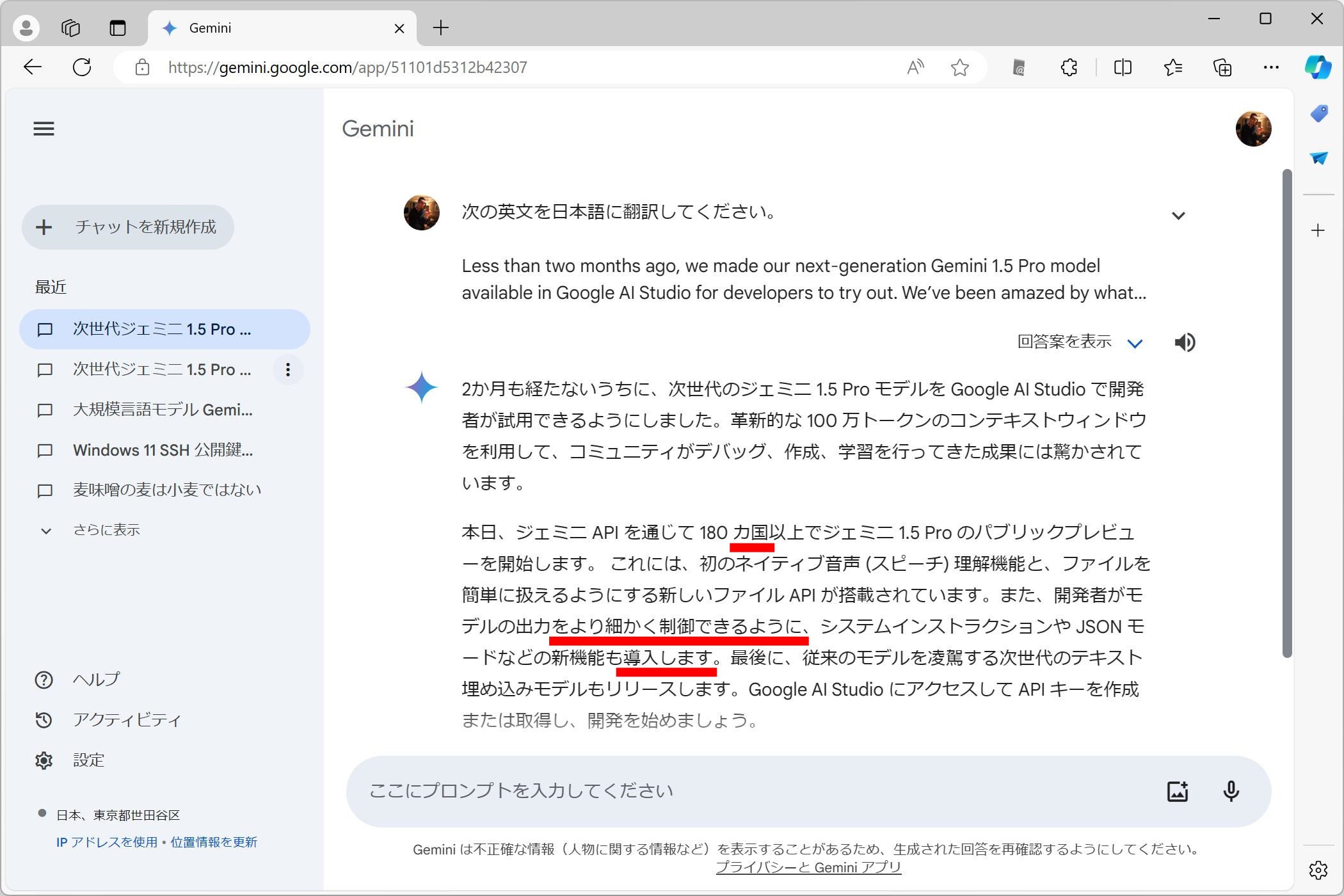Open tab actions workspace icon
This screenshot has height=896, width=1344.
click(70, 28)
